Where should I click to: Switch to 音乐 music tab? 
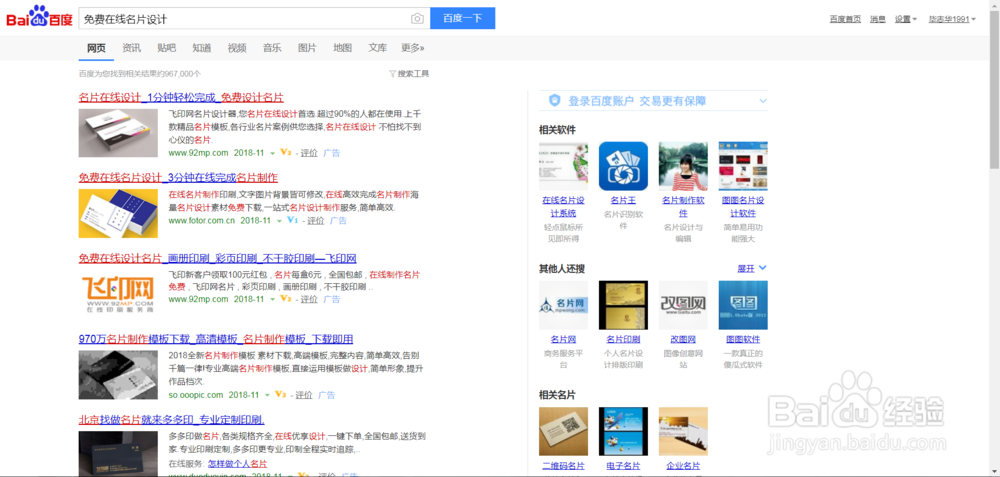click(272, 48)
